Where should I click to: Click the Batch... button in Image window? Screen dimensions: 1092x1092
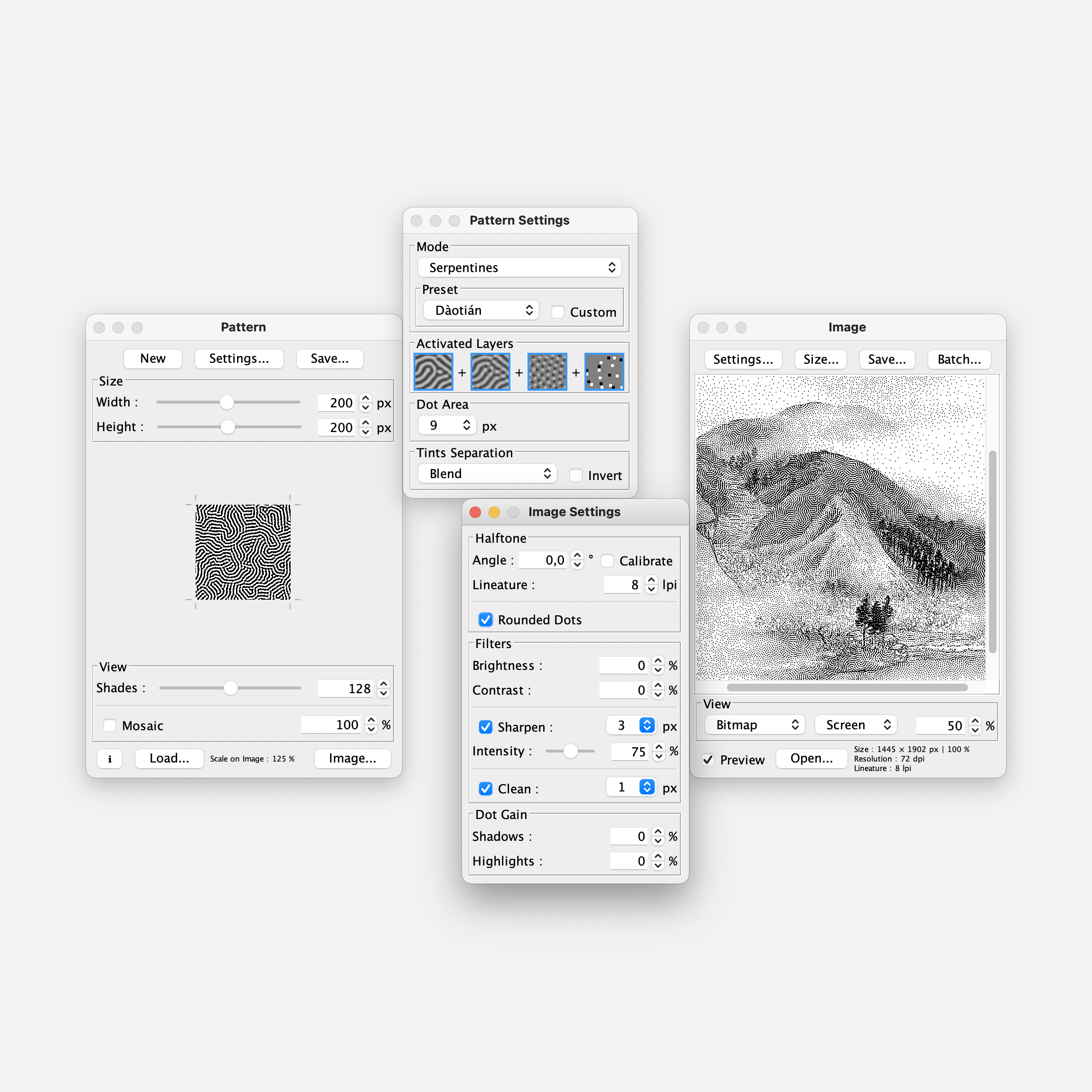pos(959,359)
